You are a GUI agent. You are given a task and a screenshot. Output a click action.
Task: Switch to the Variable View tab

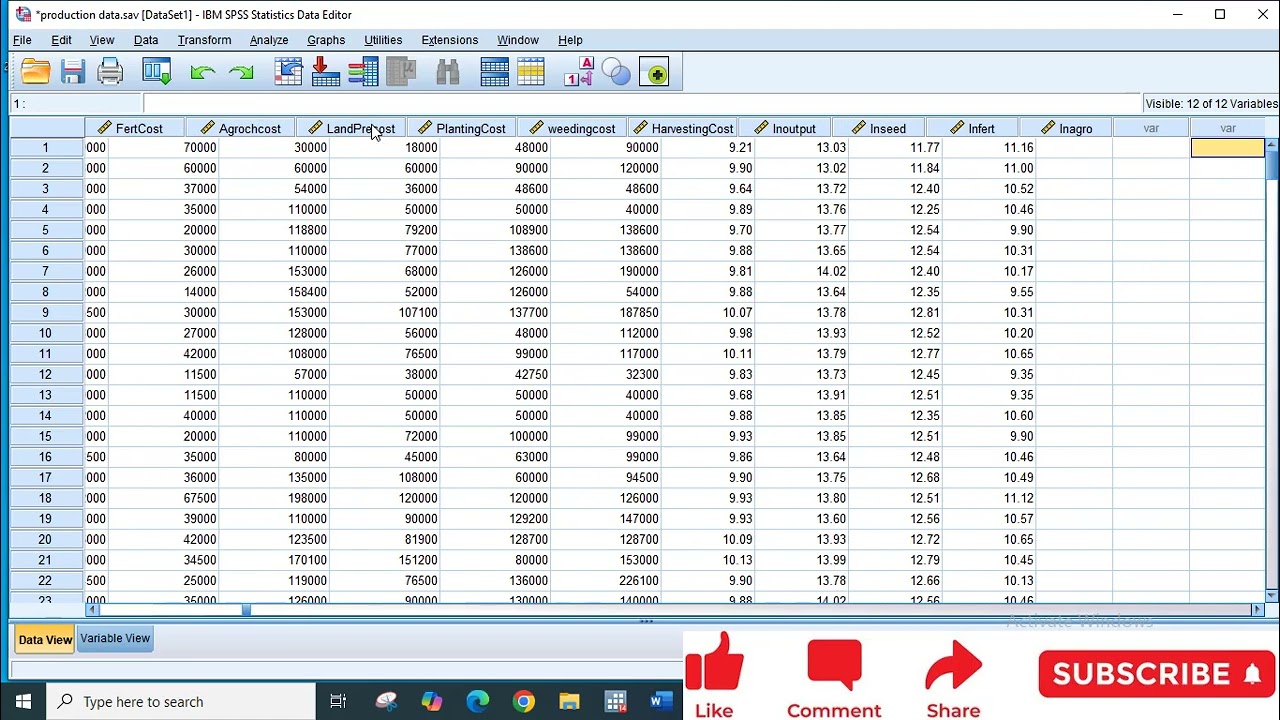pyautogui.click(x=115, y=638)
